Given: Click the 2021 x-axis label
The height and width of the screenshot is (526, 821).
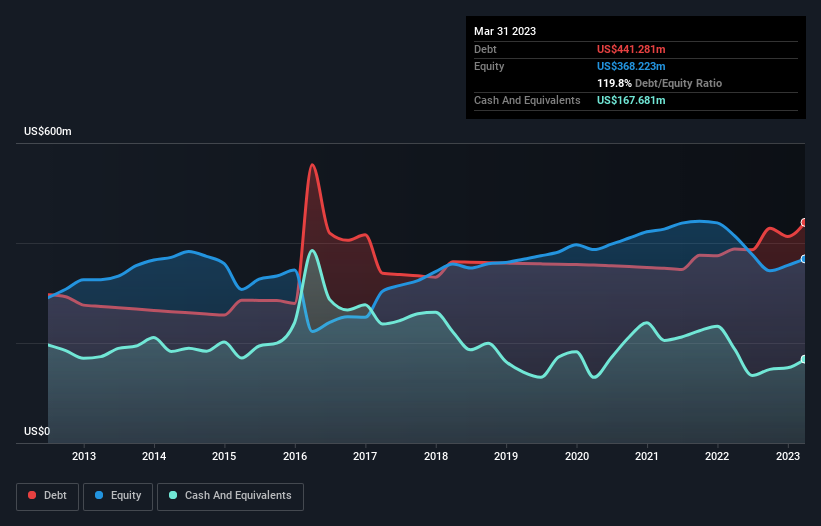Looking at the screenshot, I should 647,456.
